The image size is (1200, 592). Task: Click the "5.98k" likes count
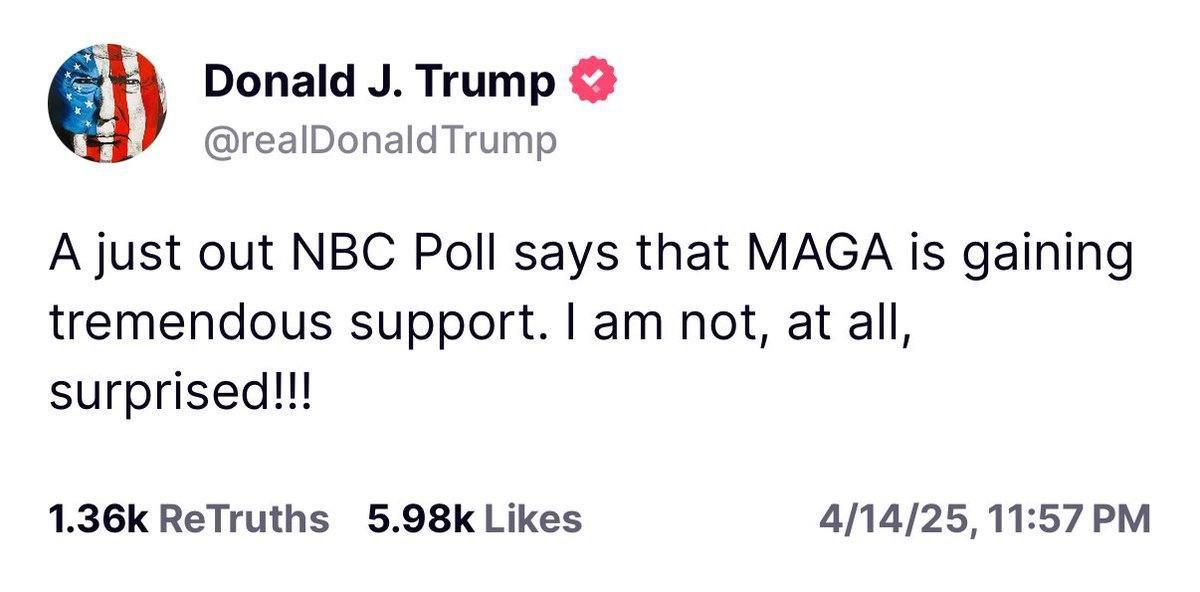(x=420, y=519)
